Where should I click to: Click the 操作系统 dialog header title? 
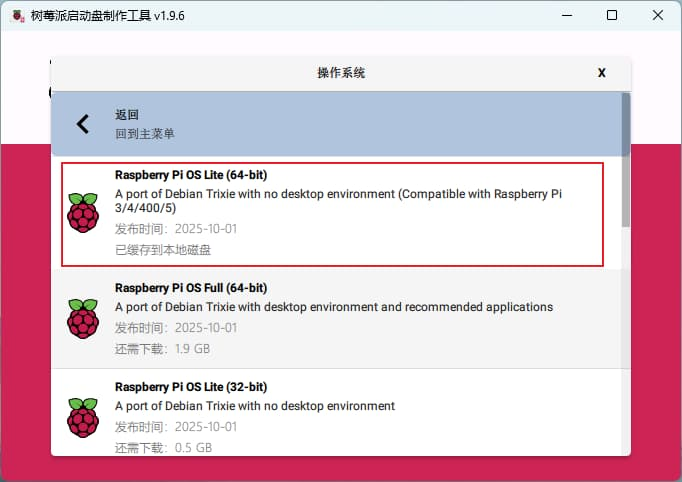point(341,73)
